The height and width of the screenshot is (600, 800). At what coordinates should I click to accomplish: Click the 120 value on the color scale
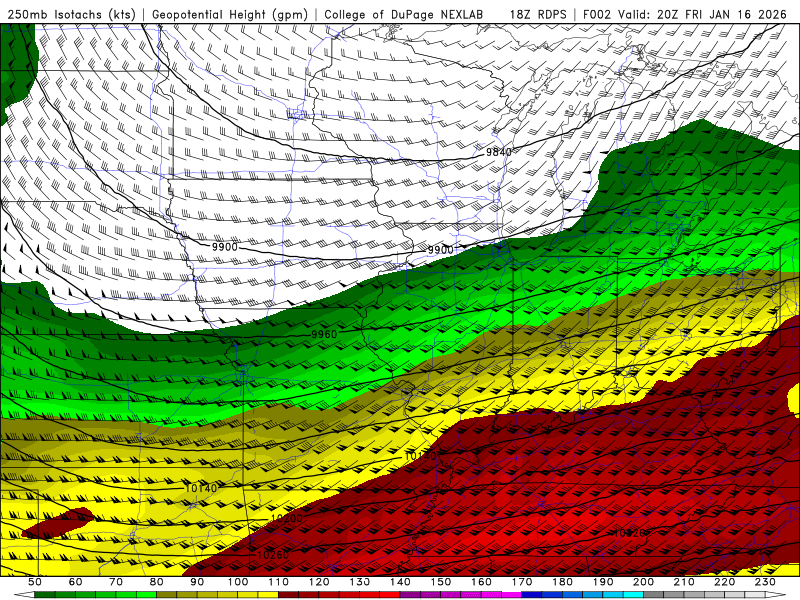(319, 582)
